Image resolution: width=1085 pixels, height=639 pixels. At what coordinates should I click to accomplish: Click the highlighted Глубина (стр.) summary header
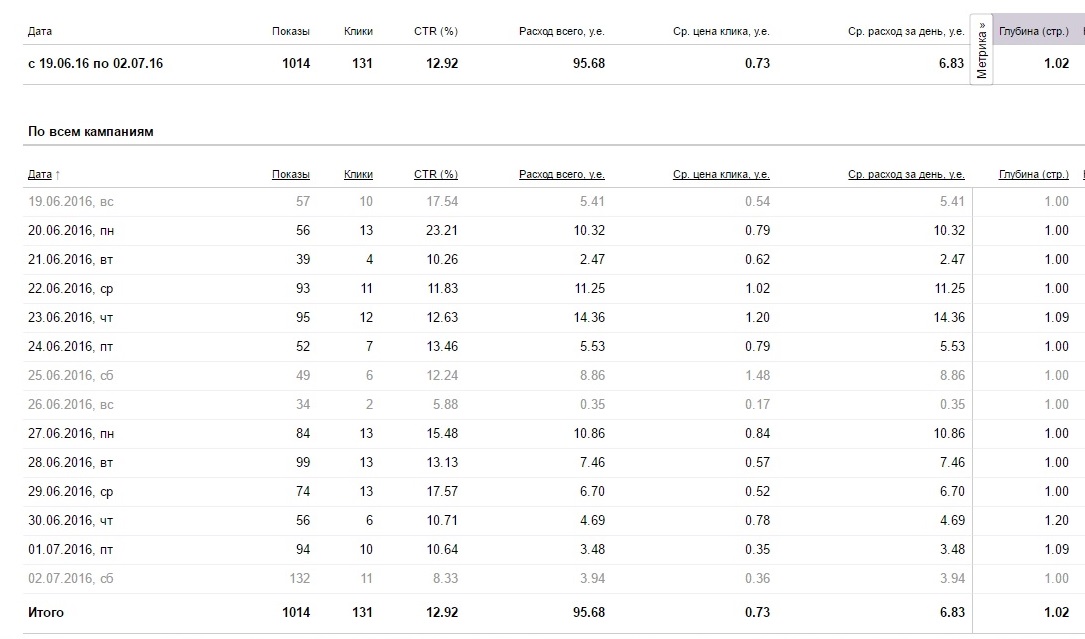click(1033, 32)
